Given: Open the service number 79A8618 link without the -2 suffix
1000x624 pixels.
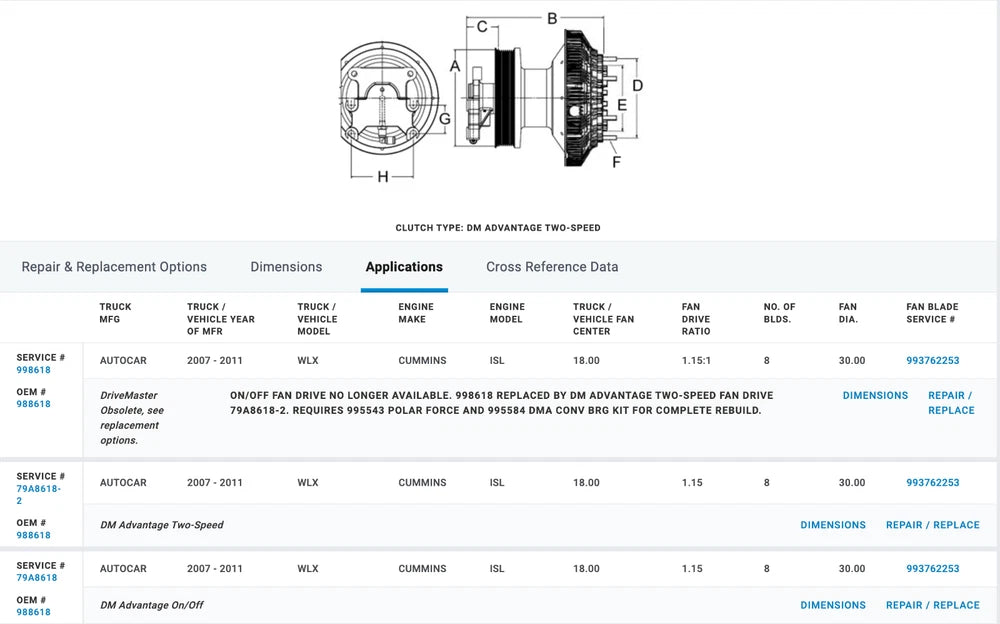Looking at the screenshot, I should tap(37, 578).
